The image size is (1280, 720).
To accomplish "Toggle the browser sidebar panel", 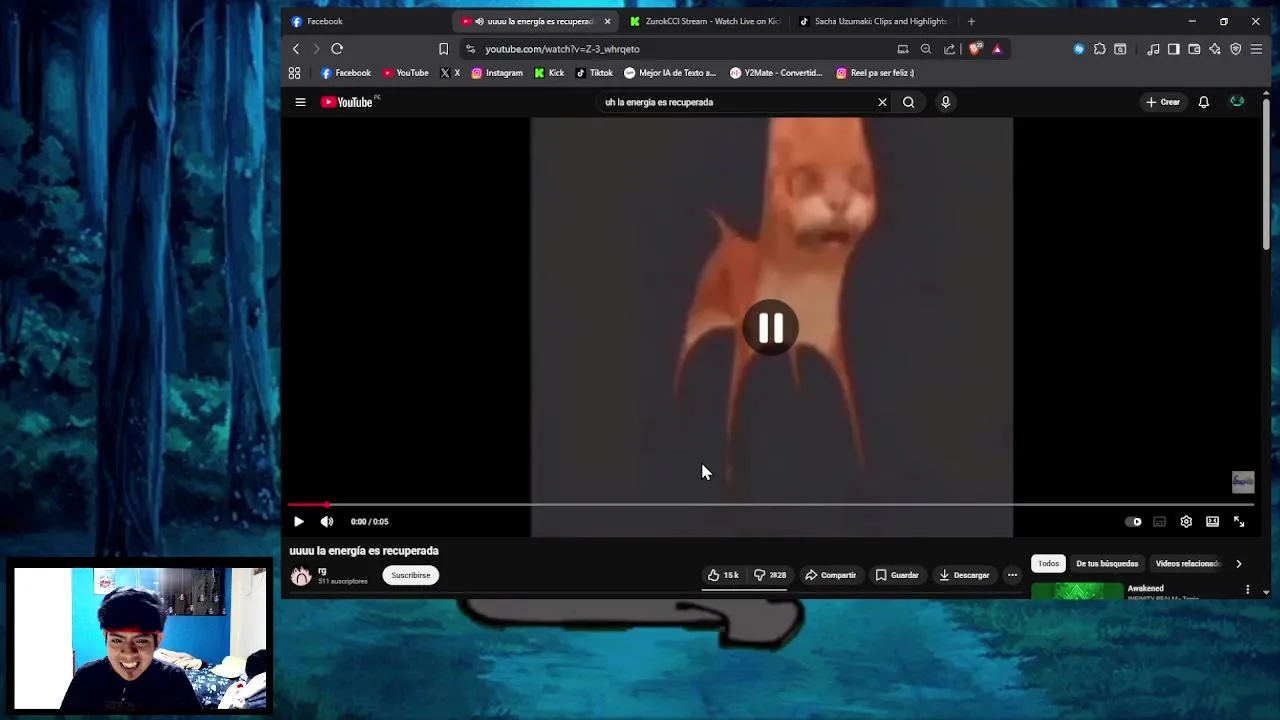I will [x=1174, y=49].
